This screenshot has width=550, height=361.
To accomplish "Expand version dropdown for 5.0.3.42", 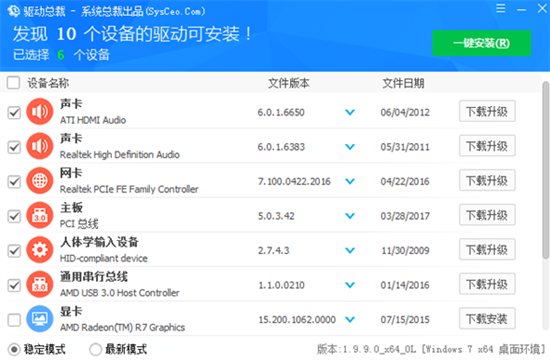I will 350,216.
